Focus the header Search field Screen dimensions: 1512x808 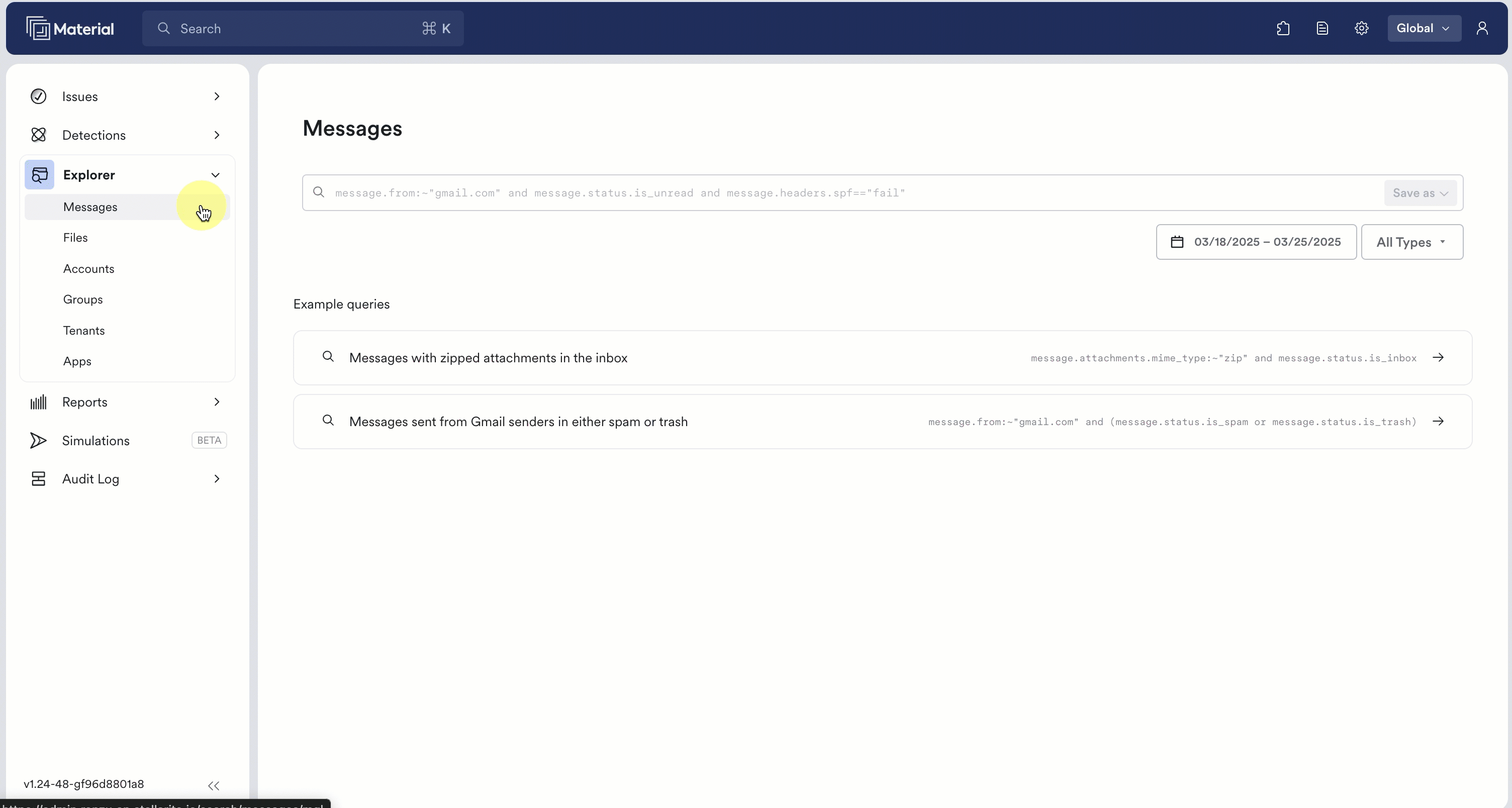point(303,28)
